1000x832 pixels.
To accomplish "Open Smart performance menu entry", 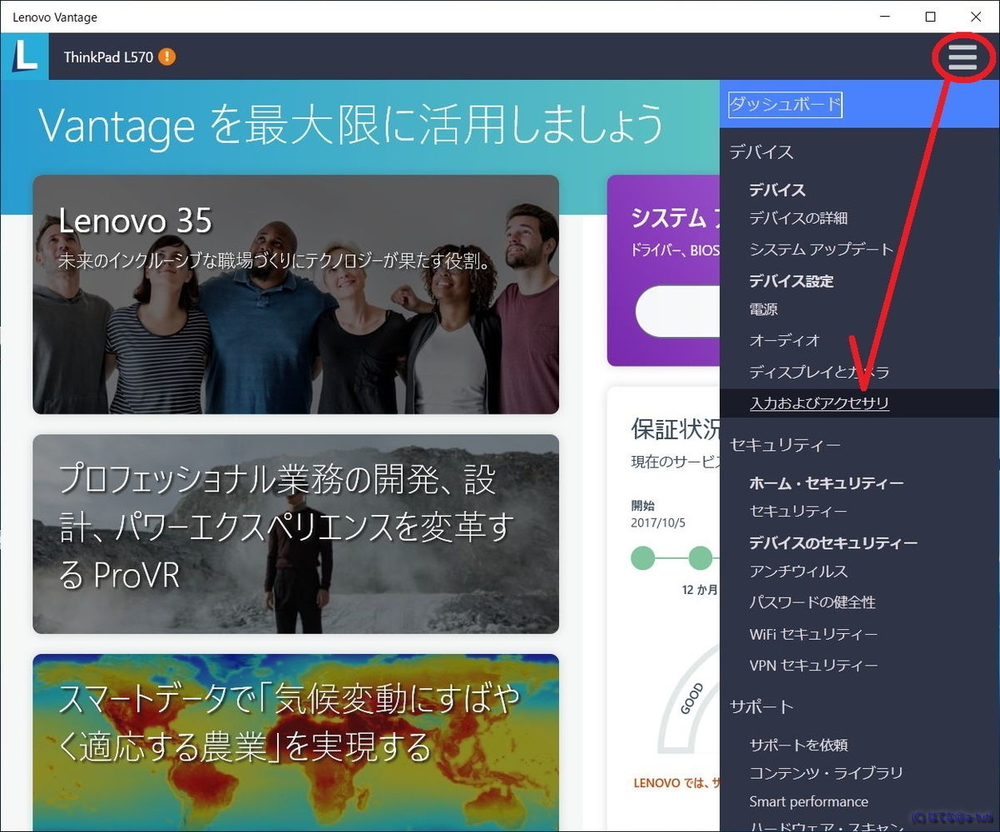I will click(x=809, y=801).
